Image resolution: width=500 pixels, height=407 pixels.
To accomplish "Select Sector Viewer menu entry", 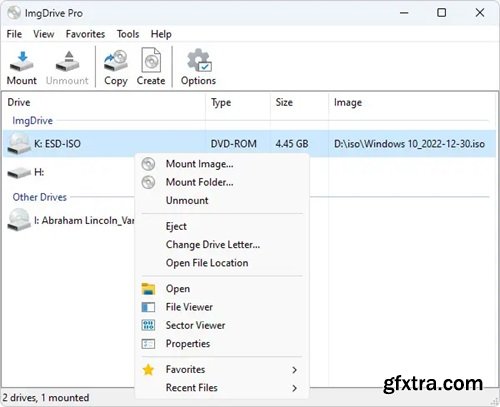I will tap(222, 325).
